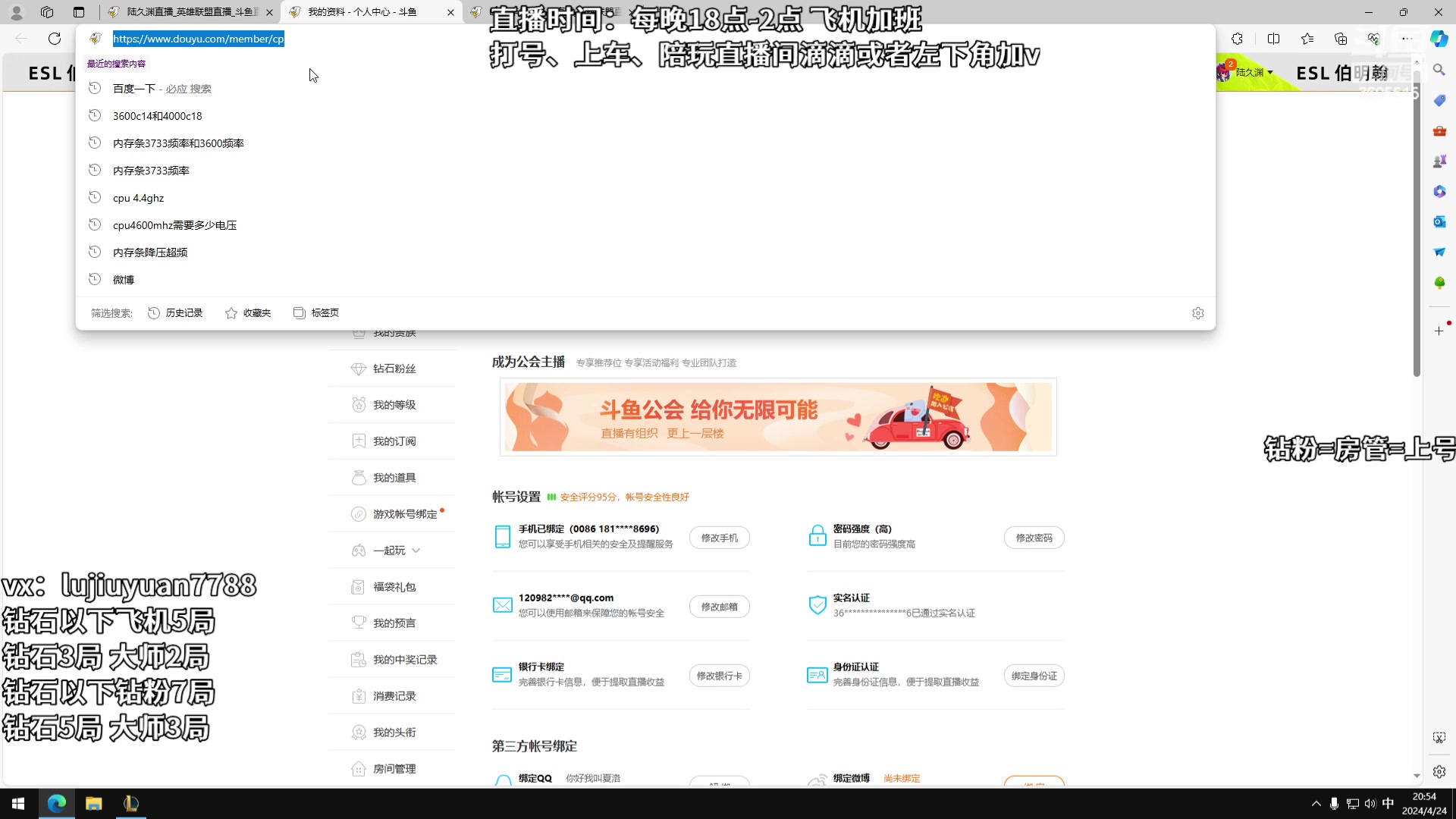Click the 绑定身份证 button

coord(1034,676)
